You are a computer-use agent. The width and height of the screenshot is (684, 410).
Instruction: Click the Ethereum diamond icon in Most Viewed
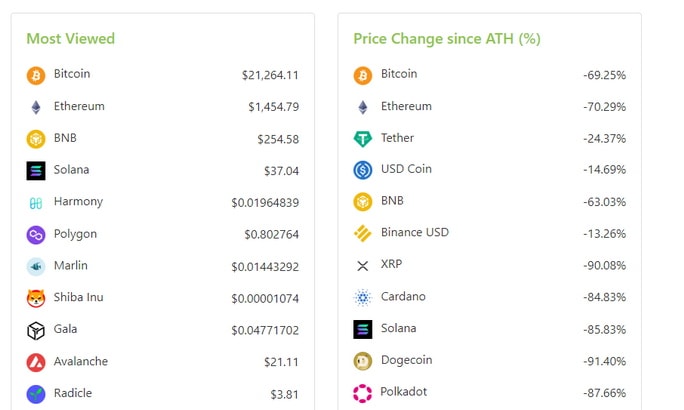point(36,107)
